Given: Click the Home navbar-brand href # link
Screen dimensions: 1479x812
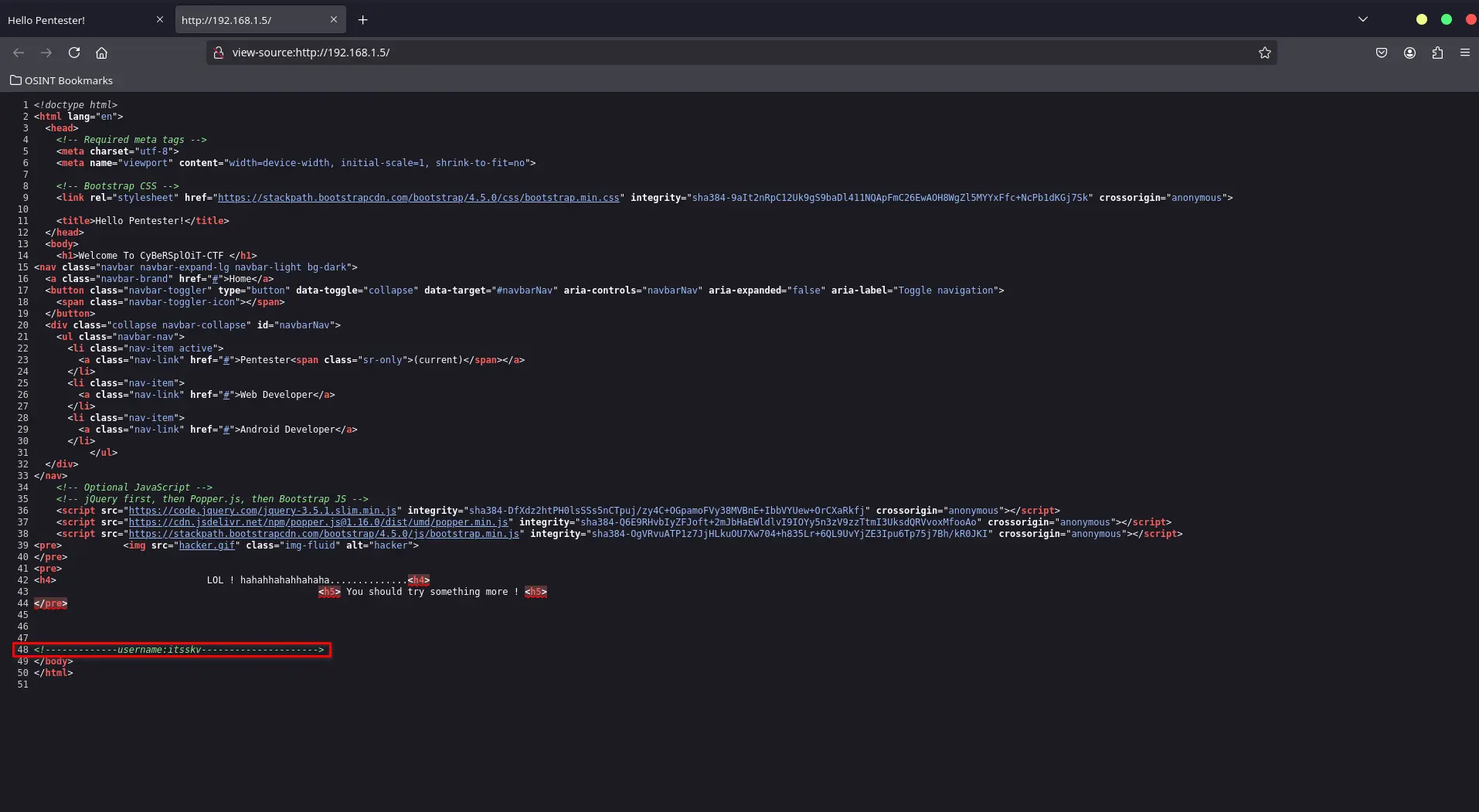Looking at the screenshot, I should [x=216, y=279].
